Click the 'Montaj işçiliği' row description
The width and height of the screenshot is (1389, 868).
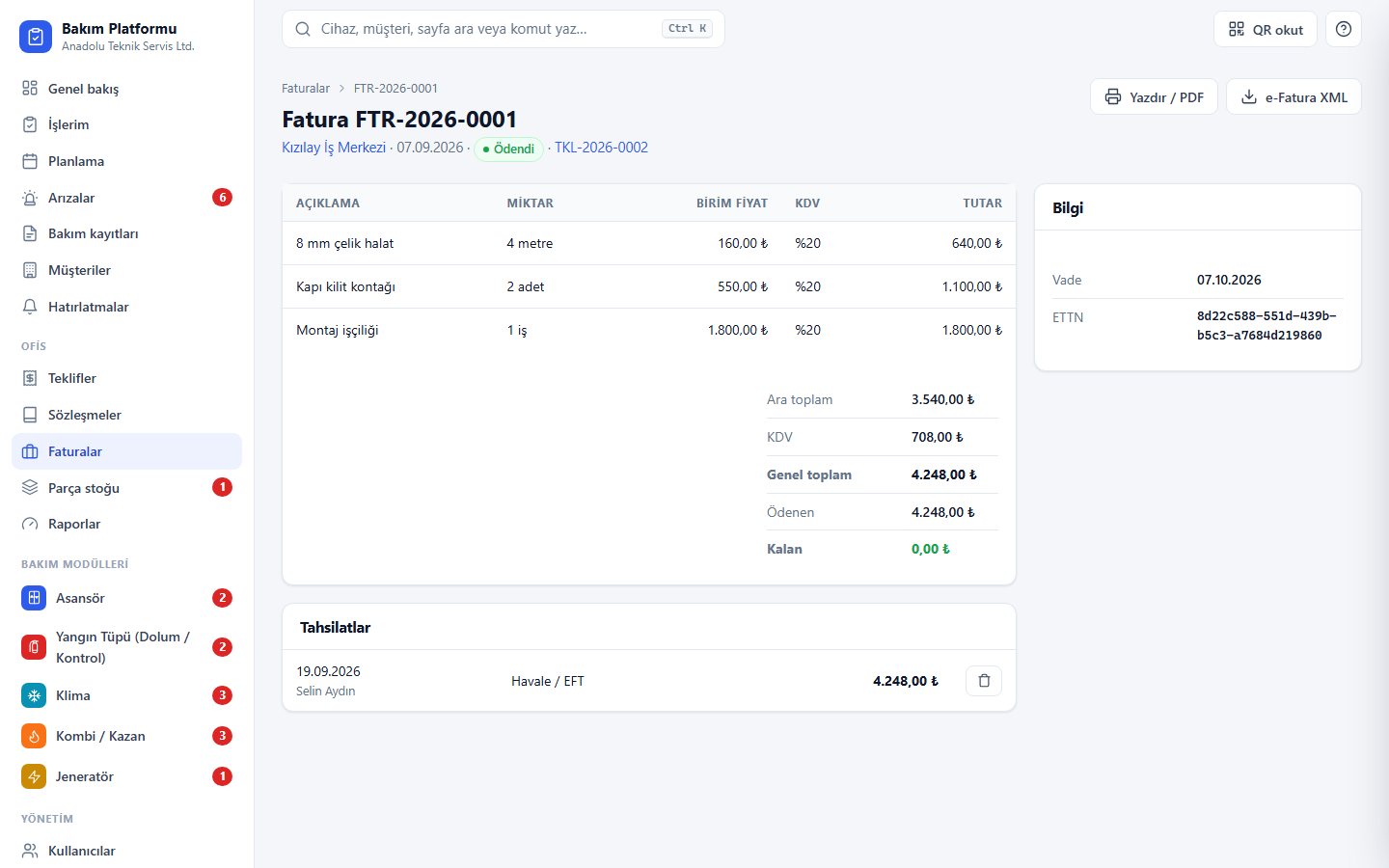tap(337, 330)
